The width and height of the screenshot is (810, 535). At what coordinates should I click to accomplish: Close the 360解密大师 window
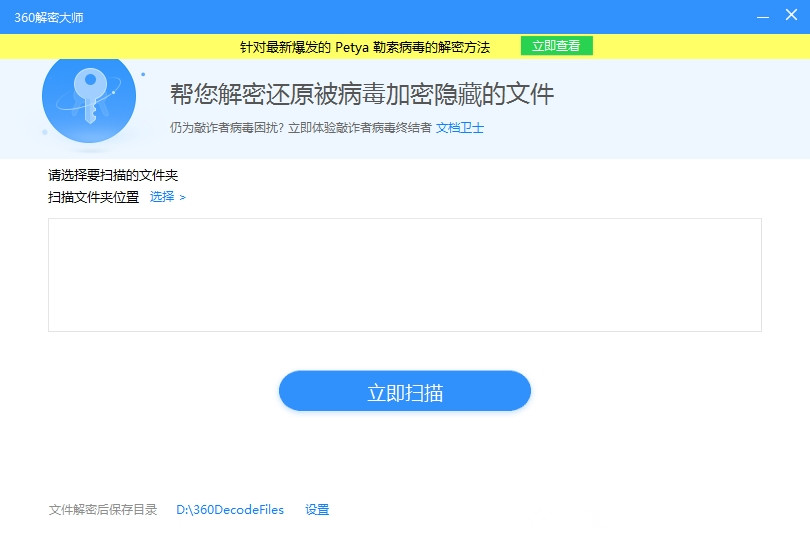[x=790, y=17]
